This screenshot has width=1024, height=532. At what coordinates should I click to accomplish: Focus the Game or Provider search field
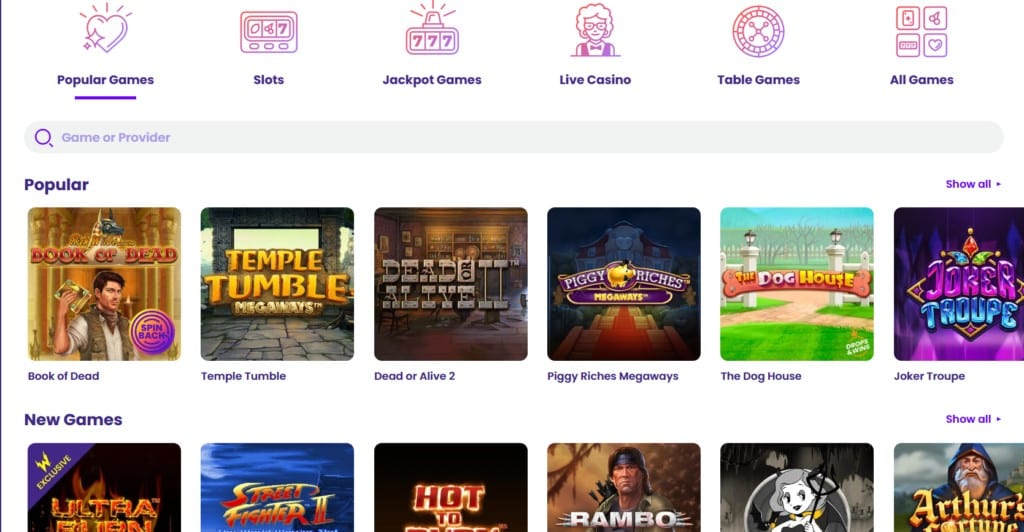point(513,137)
